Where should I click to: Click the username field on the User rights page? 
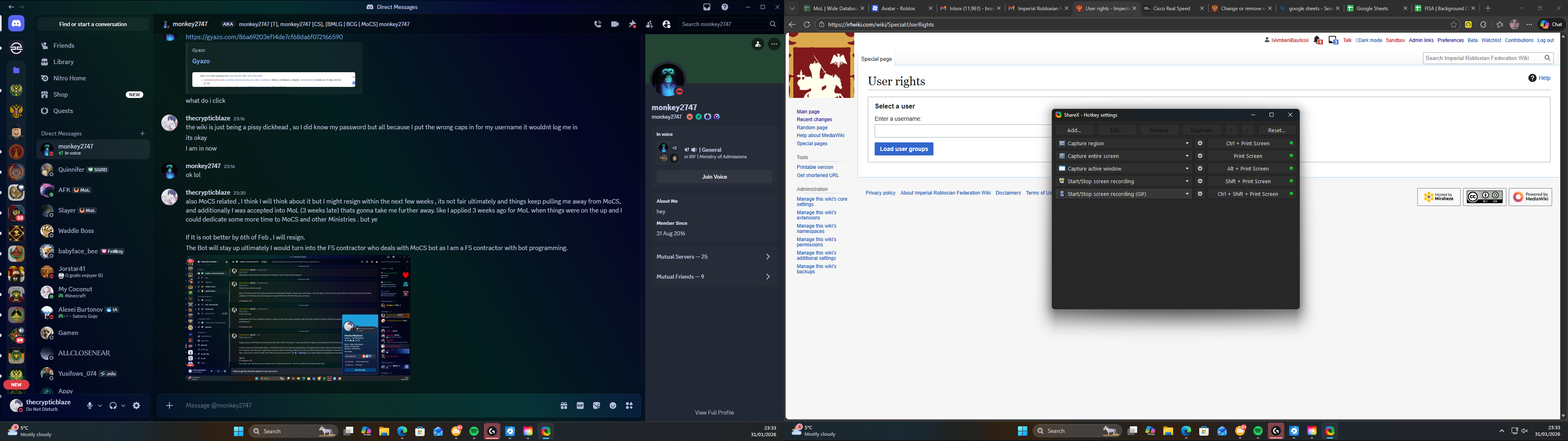962,131
